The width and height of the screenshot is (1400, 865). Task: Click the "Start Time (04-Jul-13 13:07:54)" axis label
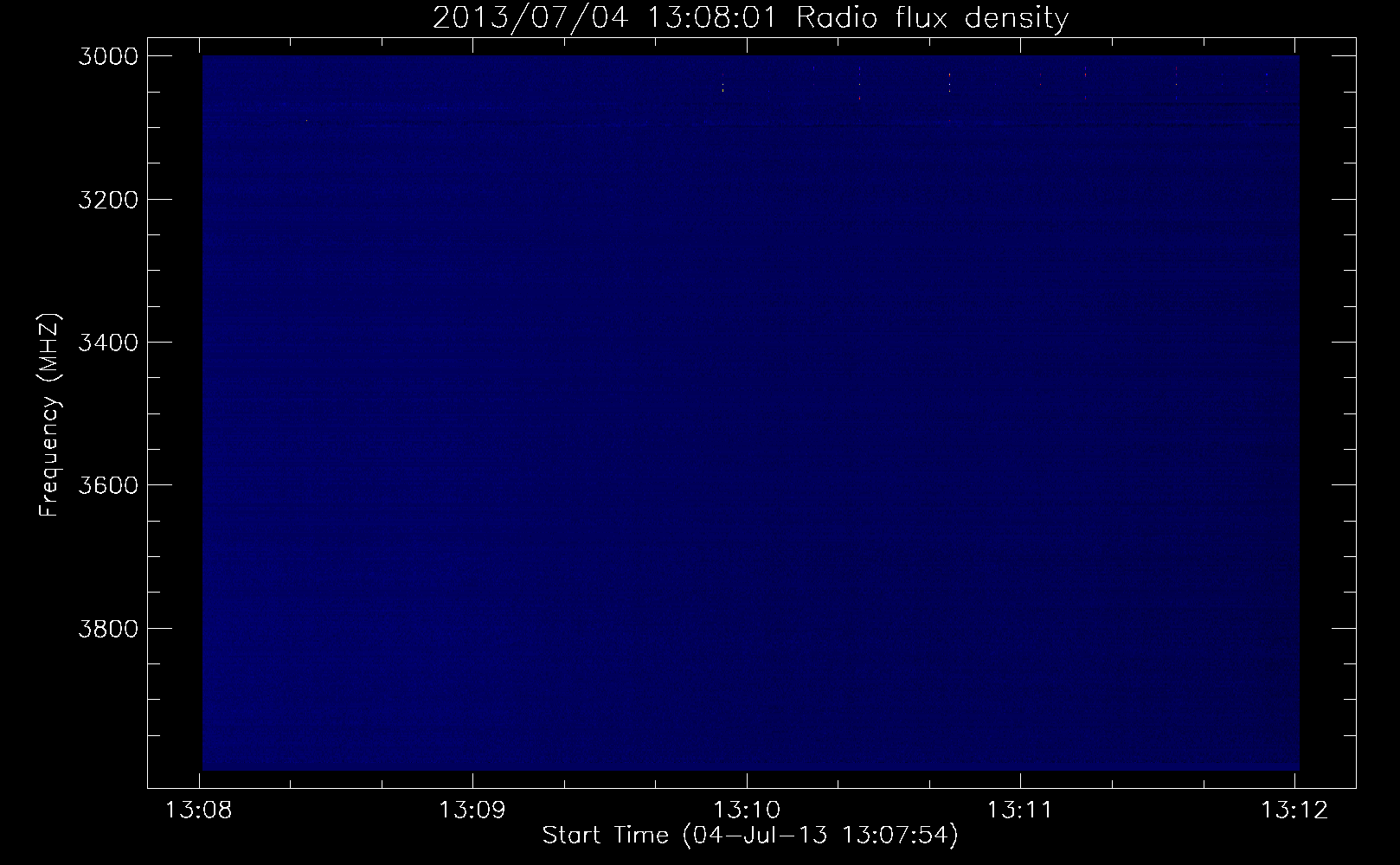tap(750, 836)
